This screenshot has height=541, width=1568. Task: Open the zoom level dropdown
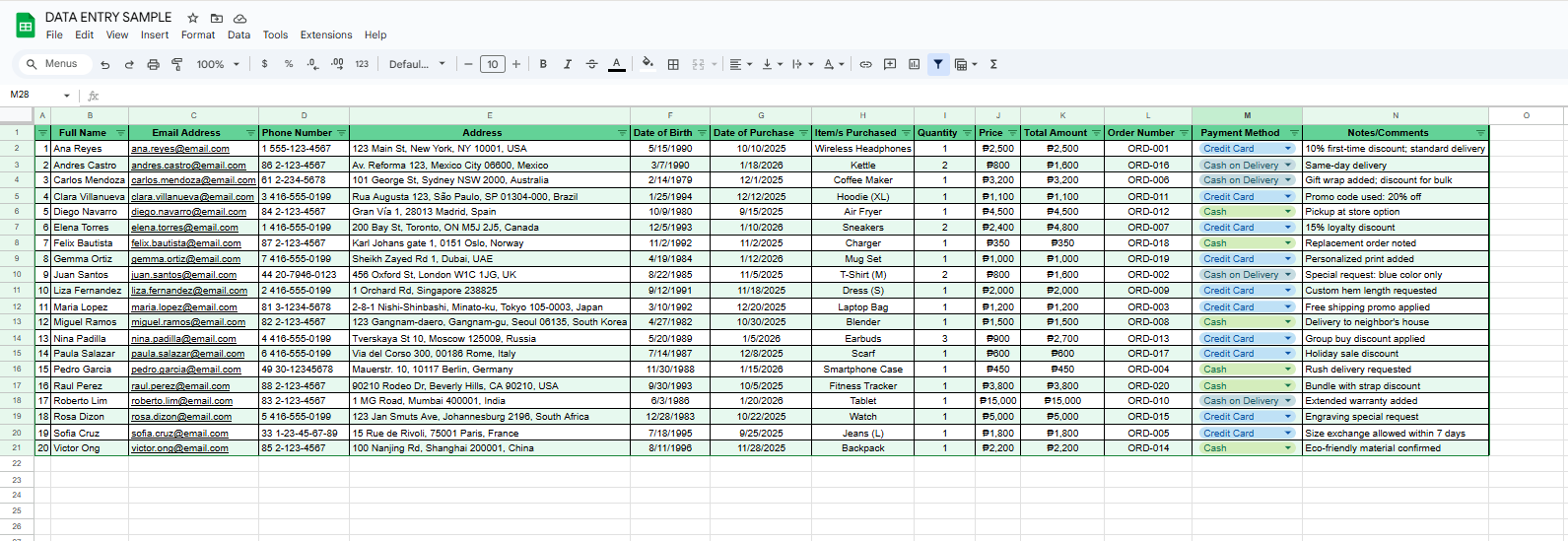pyautogui.click(x=218, y=64)
